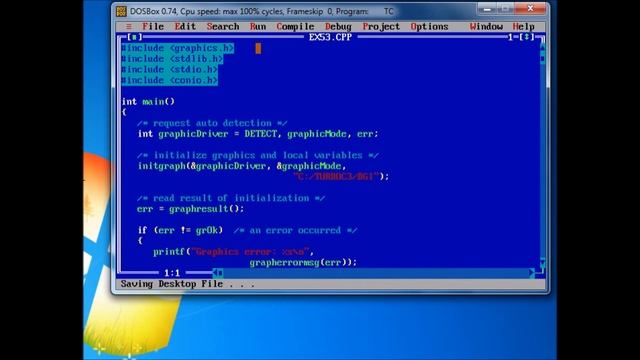Click the 'initgraph(&graphicDriver' line
The image size is (640, 360).
click(242, 166)
